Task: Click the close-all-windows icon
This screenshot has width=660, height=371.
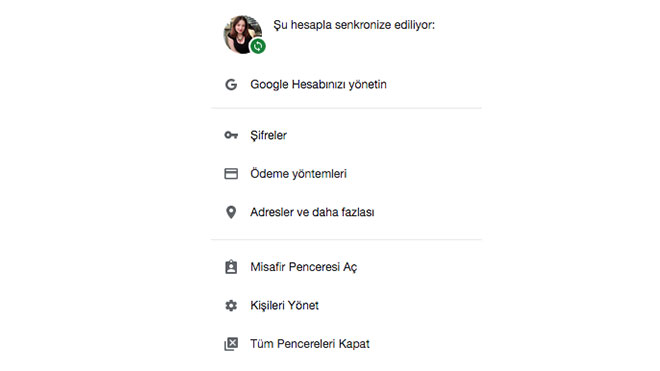Action: point(231,344)
